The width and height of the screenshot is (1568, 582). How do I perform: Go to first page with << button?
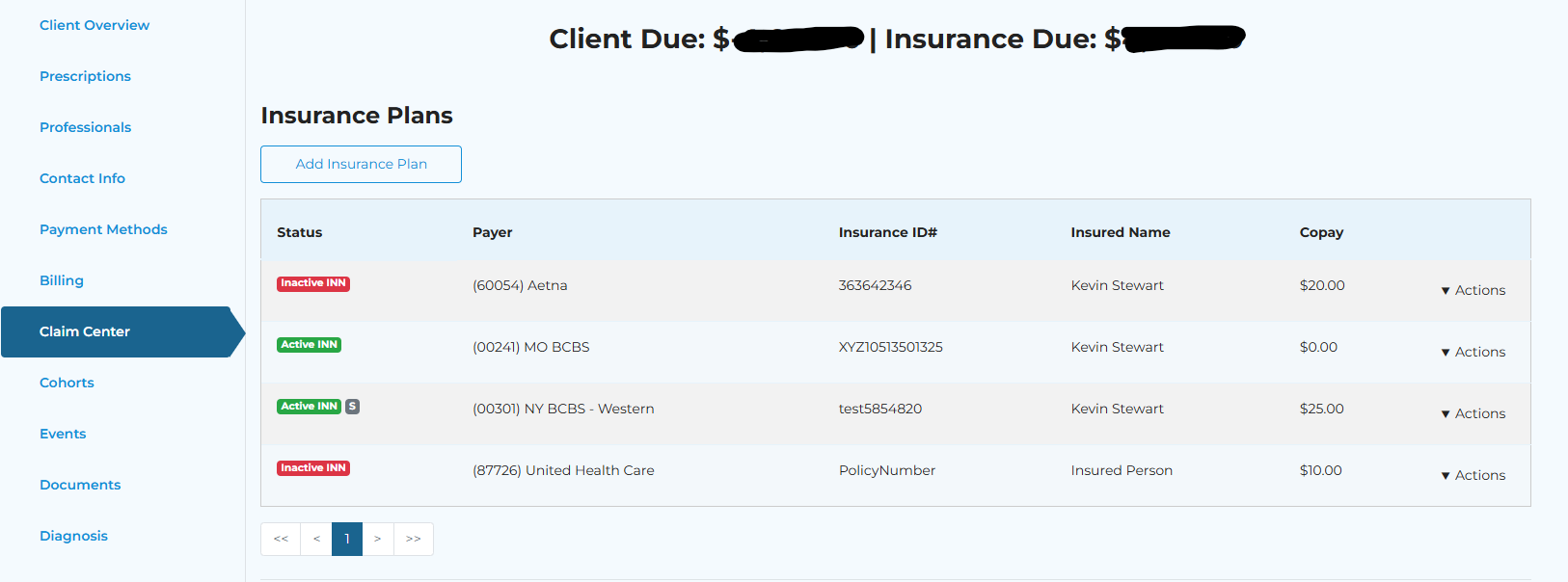[x=281, y=539]
